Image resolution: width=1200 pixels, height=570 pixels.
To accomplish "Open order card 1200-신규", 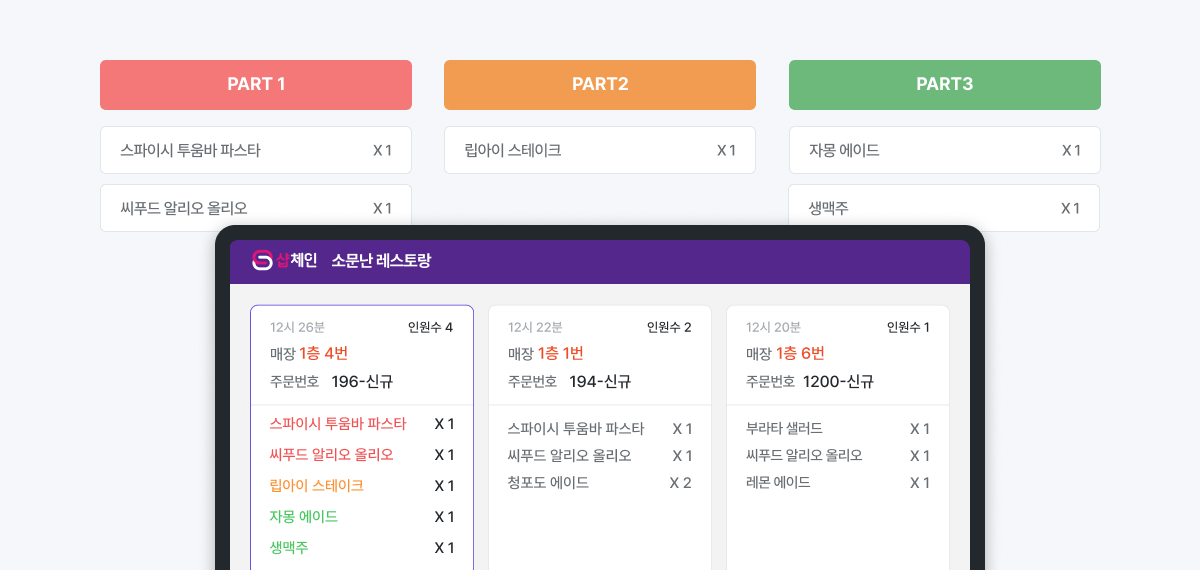I will coord(838,381).
